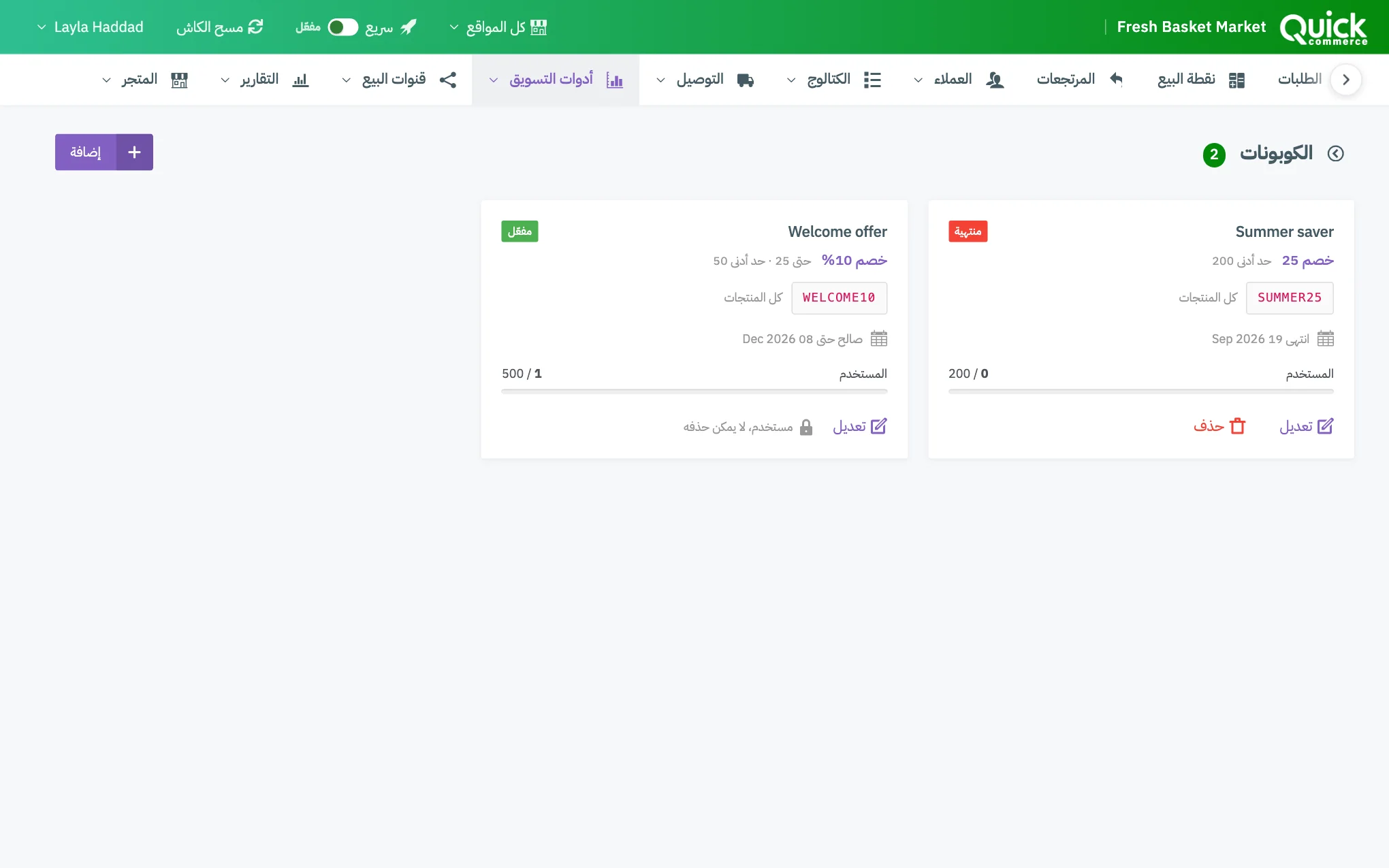This screenshot has height=868, width=1389.
Task: Click the back circle arrow beside الكوبونات
Action: tap(1336, 153)
